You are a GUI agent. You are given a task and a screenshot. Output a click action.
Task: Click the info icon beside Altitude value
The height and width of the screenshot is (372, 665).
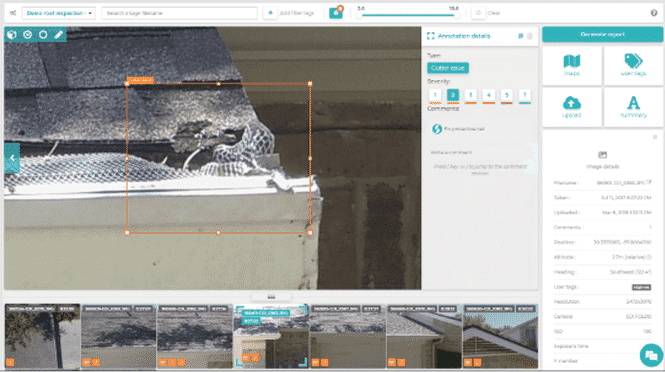650,257
